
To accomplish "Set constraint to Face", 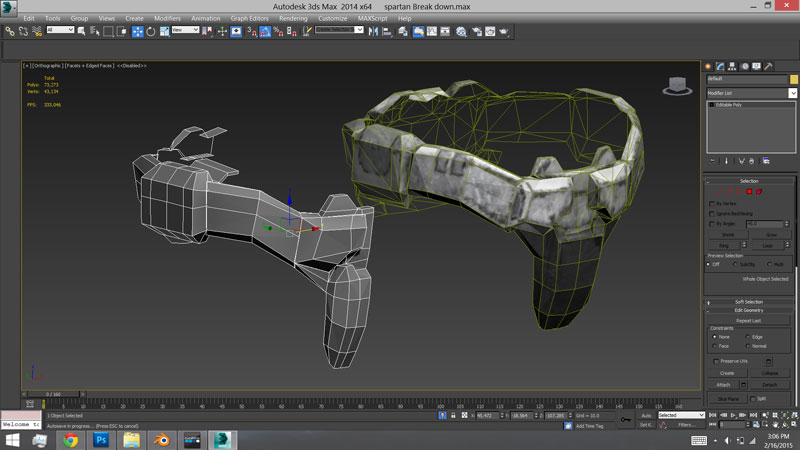I will tap(714, 346).
